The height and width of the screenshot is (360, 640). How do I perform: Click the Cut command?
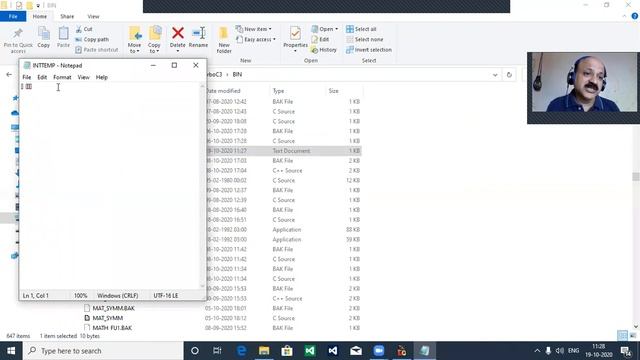(x=84, y=29)
